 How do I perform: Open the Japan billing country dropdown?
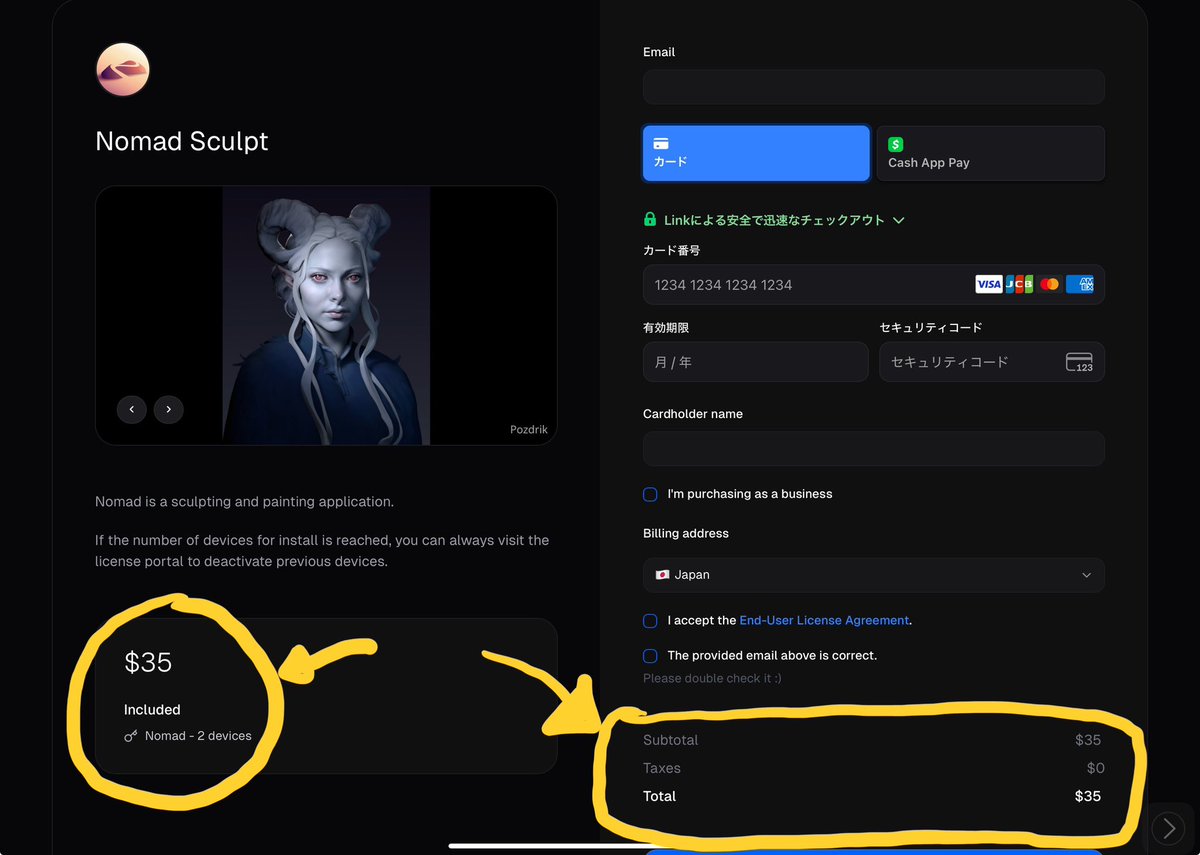click(874, 575)
